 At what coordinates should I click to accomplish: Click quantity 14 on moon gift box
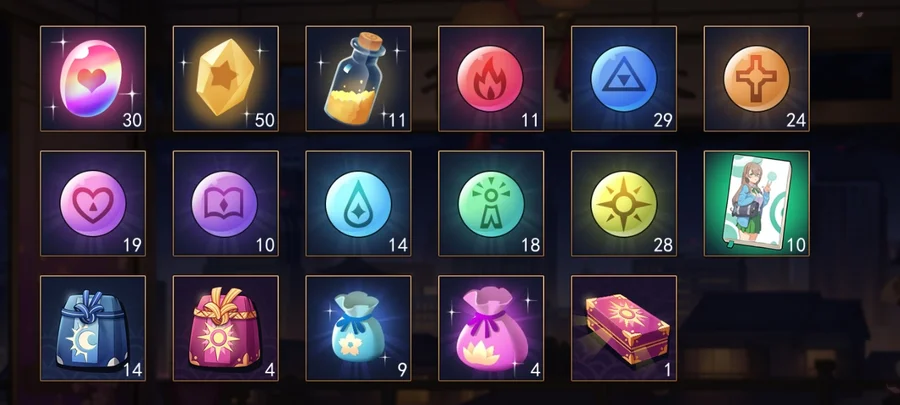[x=132, y=370]
